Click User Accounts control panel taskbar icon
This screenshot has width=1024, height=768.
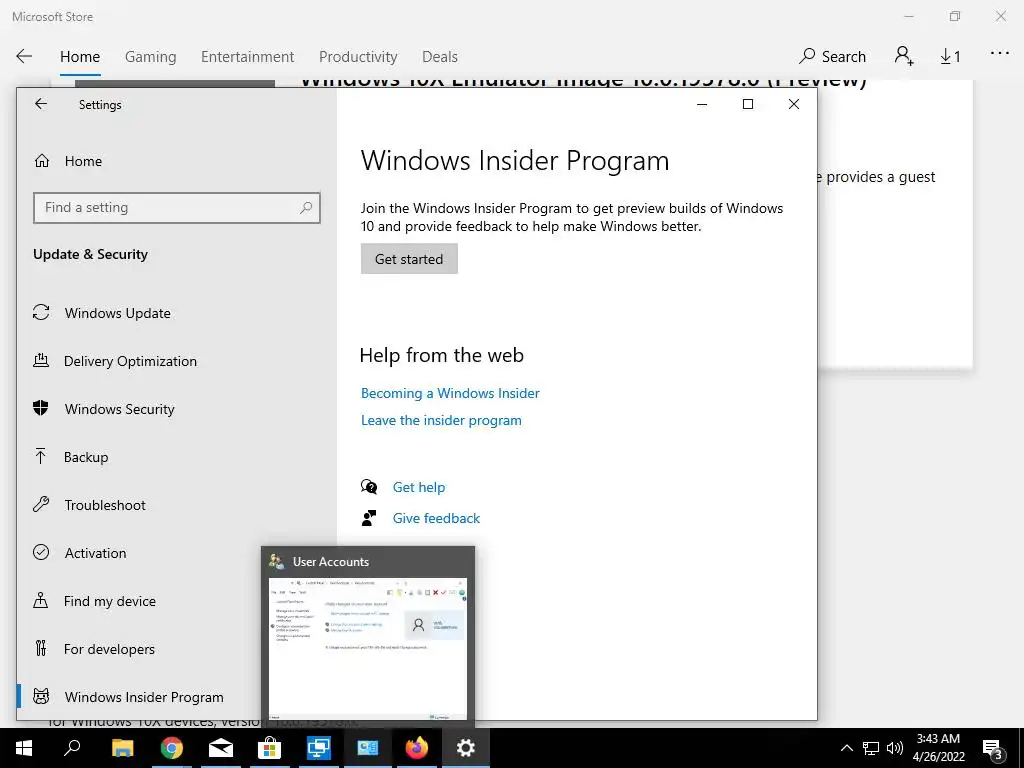368,748
